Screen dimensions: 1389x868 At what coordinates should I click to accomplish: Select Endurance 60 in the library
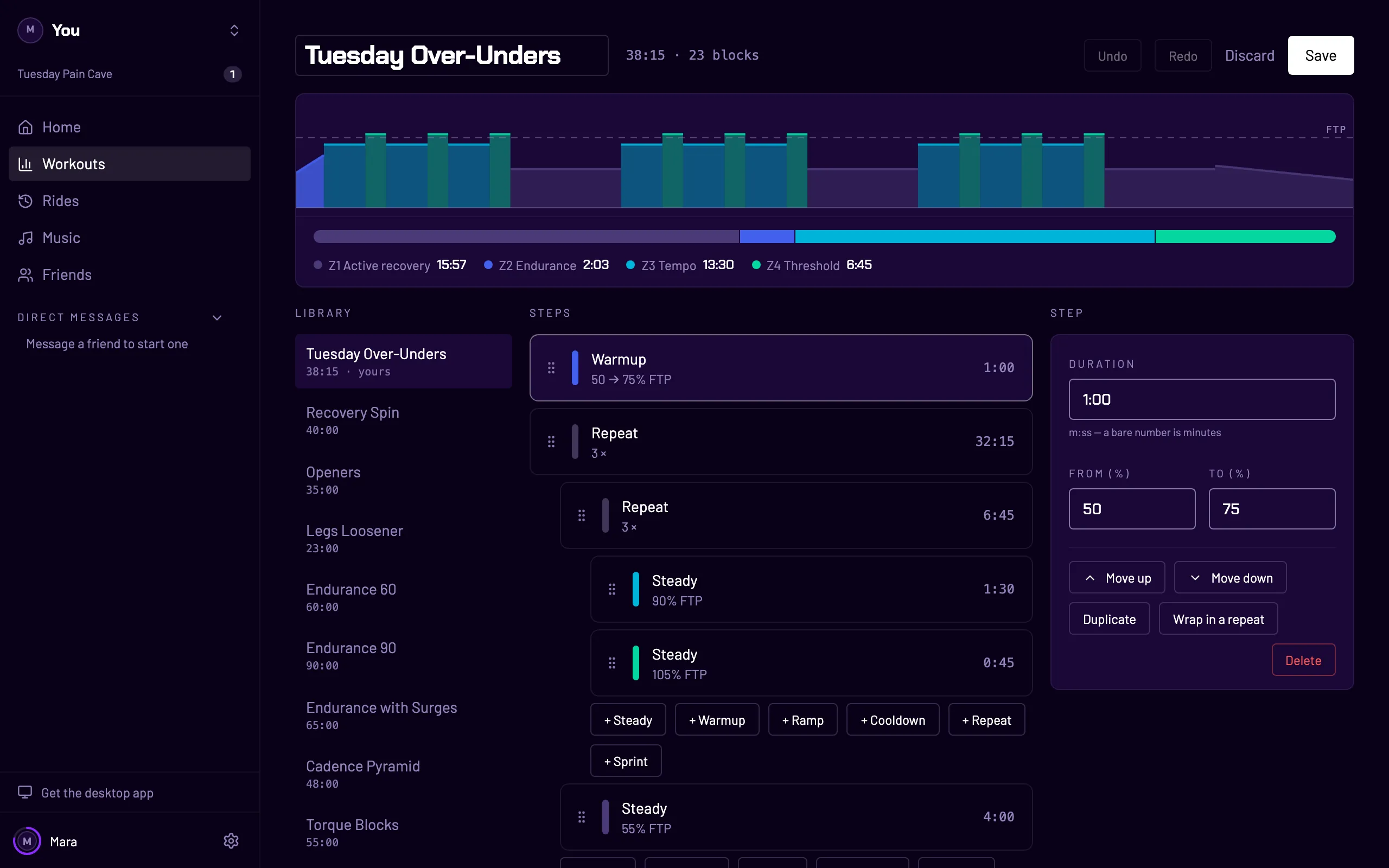(x=404, y=598)
